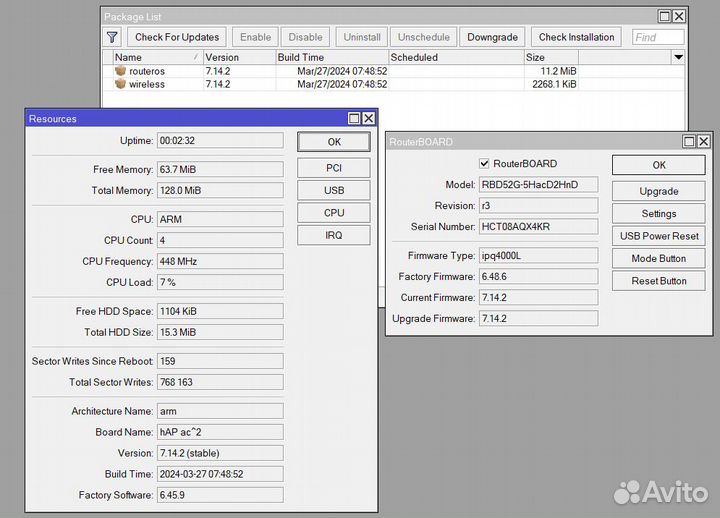Maximize the Package List window
The width and height of the screenshot is (720, 518).
pos(664,17)
